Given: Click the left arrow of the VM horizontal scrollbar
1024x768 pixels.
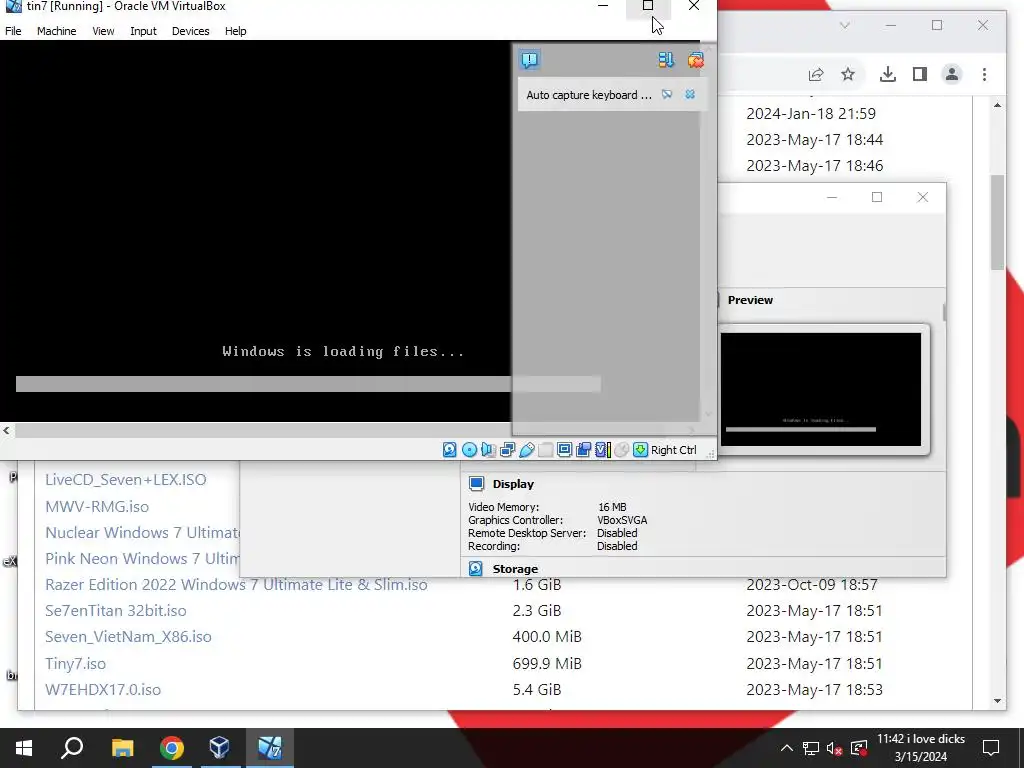Looking at the screenshot, I should point(7,430).
